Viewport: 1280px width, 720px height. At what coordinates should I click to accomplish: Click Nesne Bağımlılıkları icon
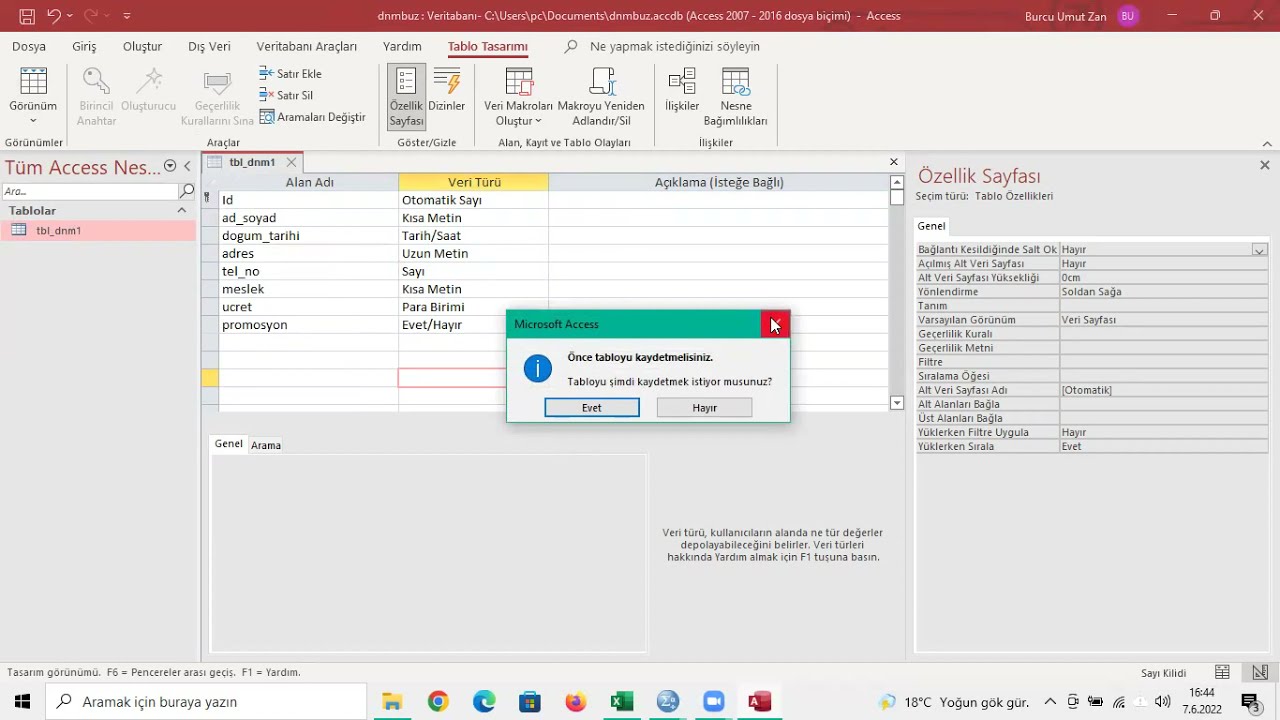(x=735, y=97)
